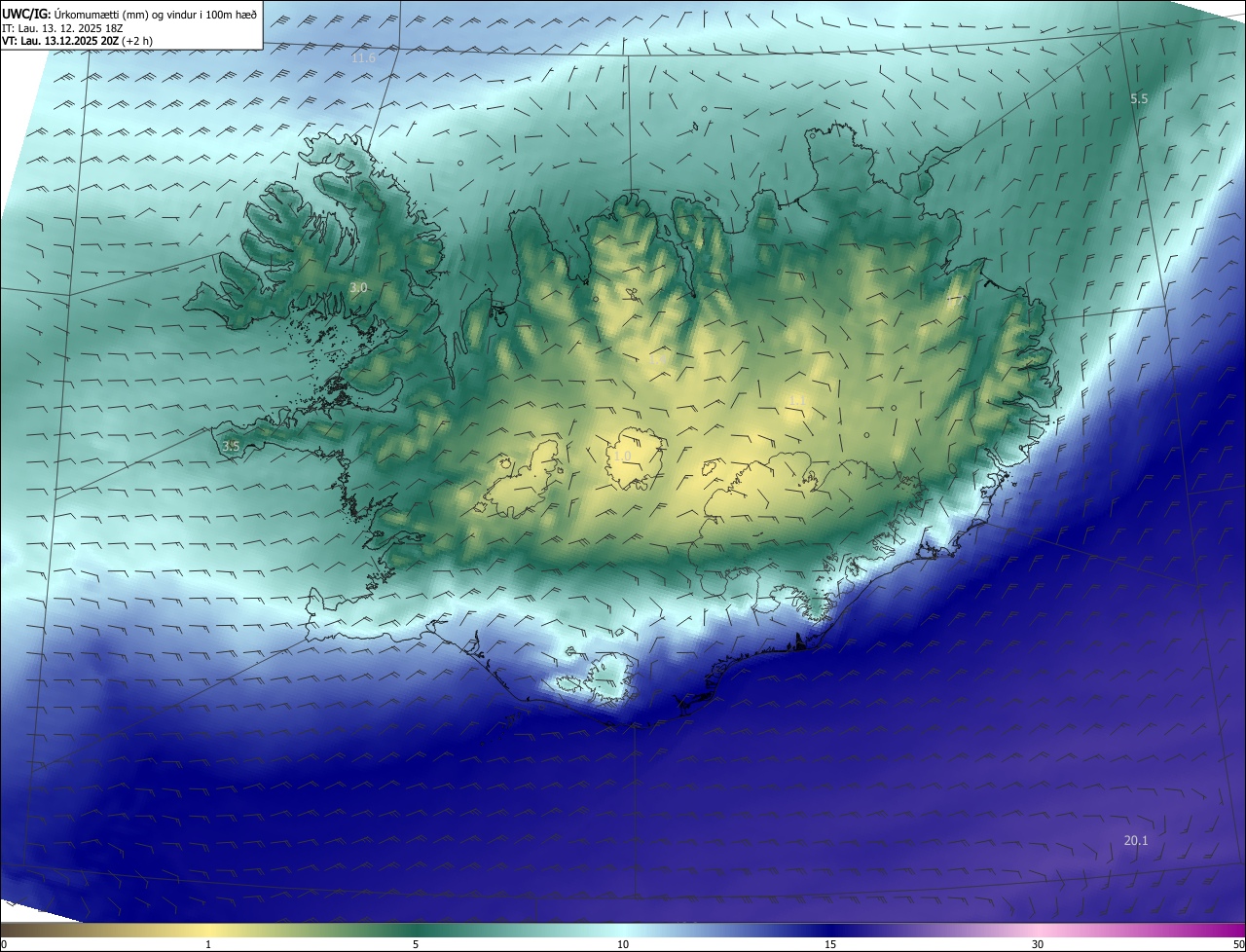1246x952 pixels.
Task: Click the precipitation value label 5.5
Action: click(x=1139, y=99)
